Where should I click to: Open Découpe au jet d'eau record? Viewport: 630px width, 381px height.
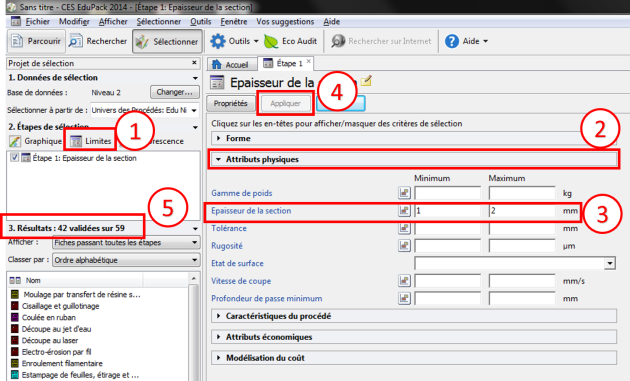pyautogui.click(x=56, y=329)
